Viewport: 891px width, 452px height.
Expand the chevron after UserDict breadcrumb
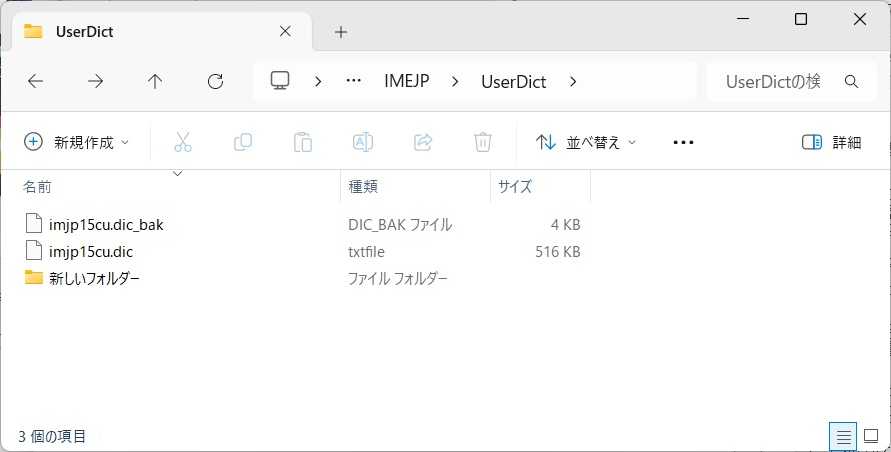tap(573, 82)
